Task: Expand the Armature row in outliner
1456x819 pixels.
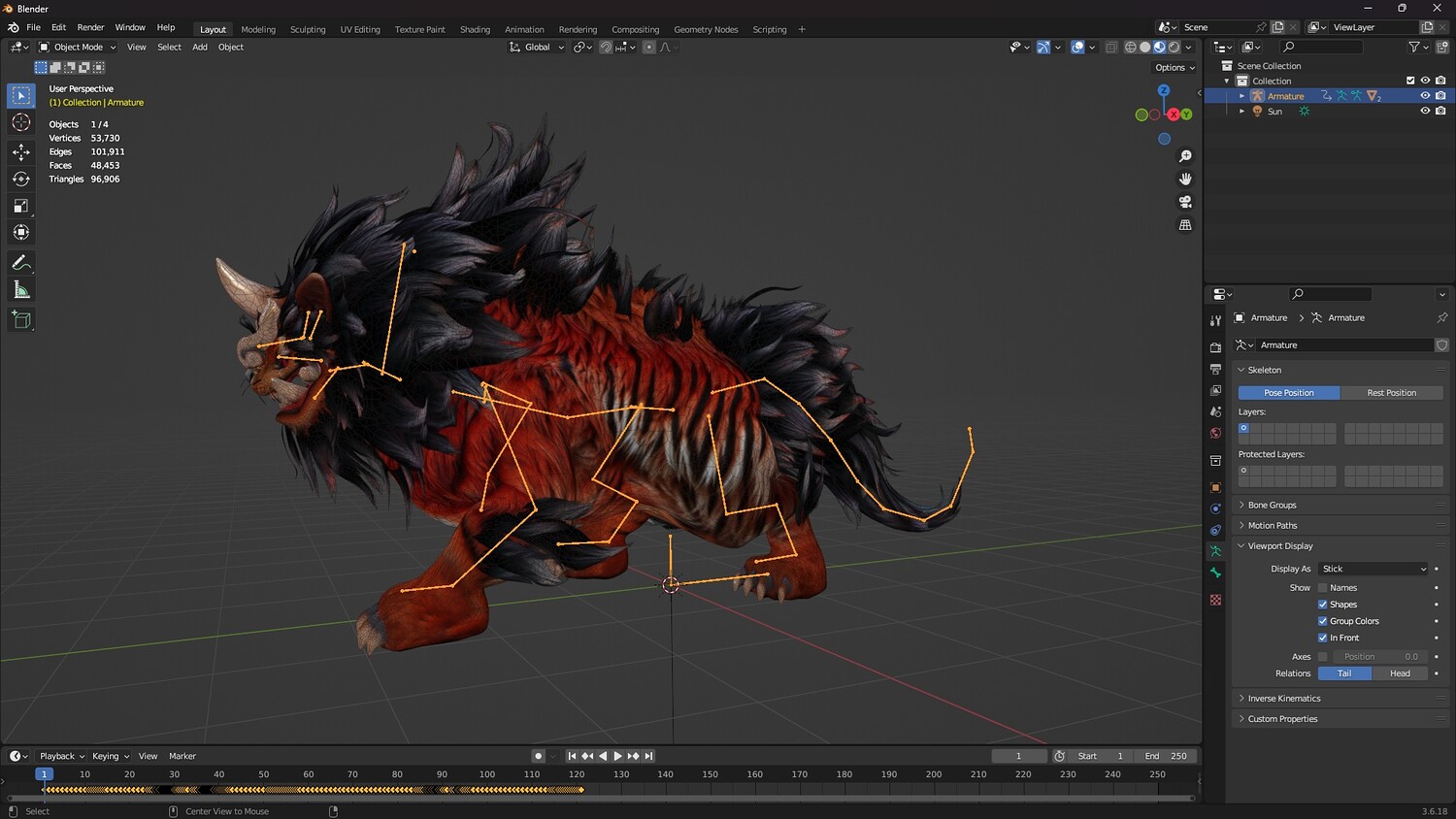Action: pos(1241,96)
